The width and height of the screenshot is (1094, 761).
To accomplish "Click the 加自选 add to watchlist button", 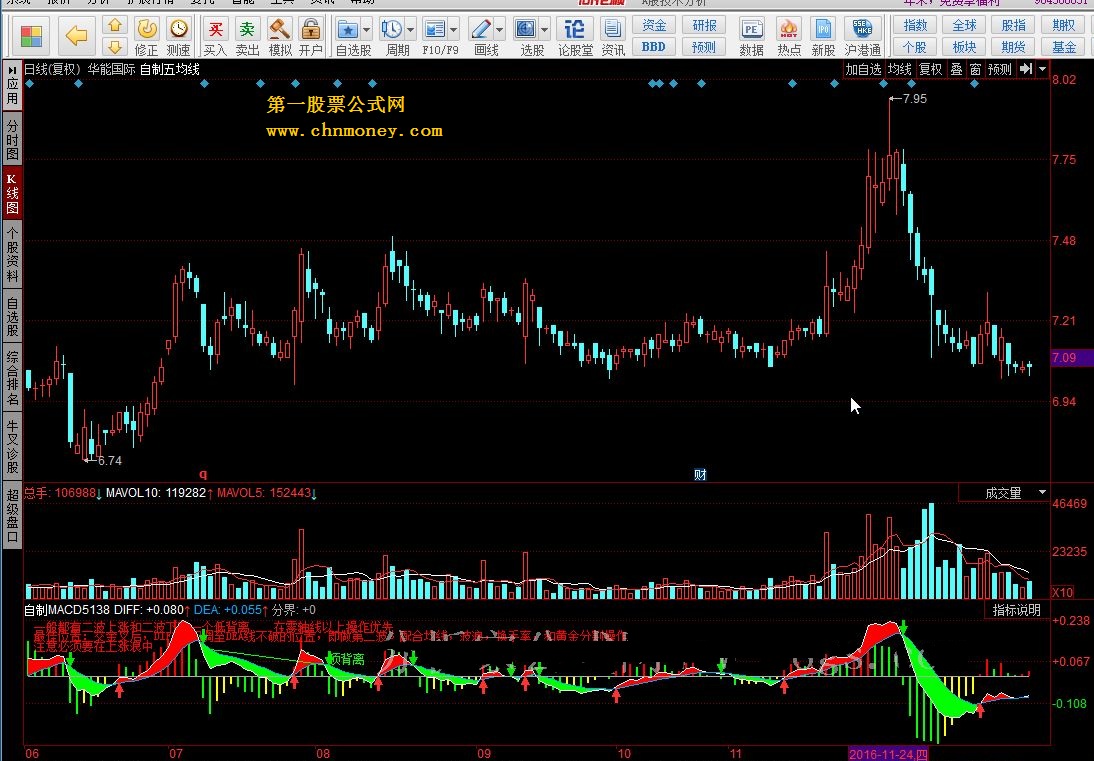I will coord(864,70).
